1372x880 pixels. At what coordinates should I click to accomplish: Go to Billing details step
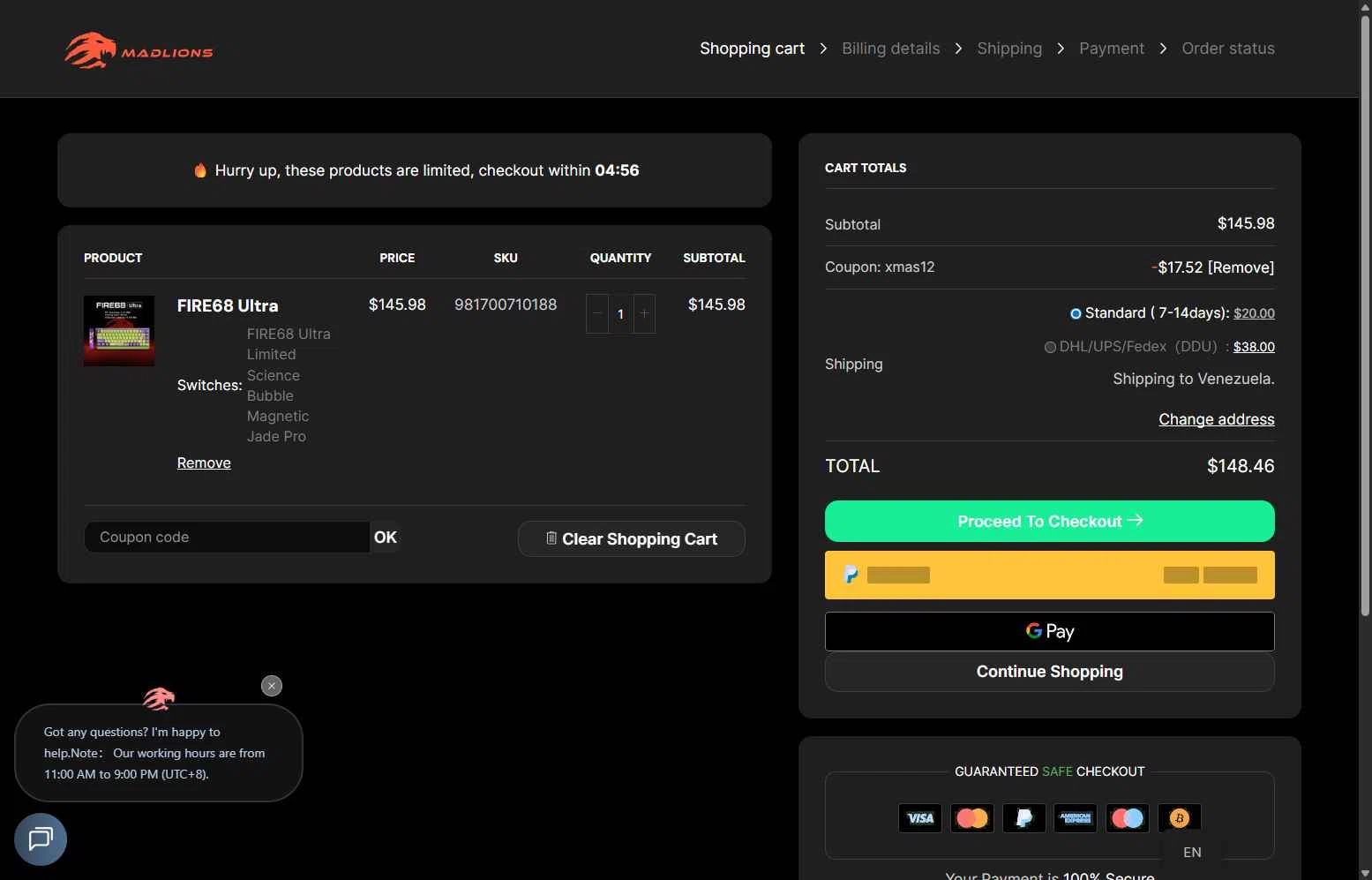pyautogui.click(x=890, y=49)
